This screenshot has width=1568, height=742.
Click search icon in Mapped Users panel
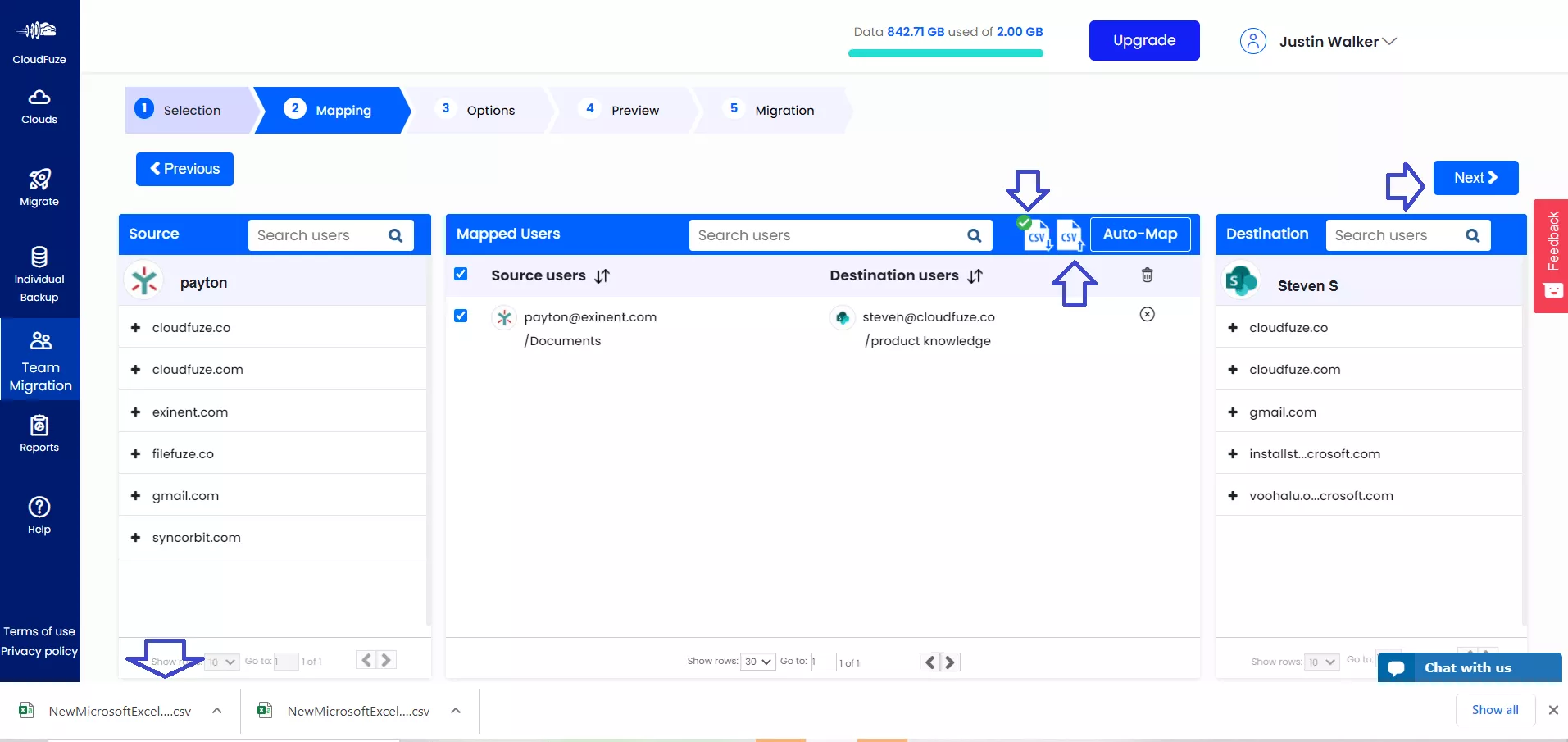974,235
